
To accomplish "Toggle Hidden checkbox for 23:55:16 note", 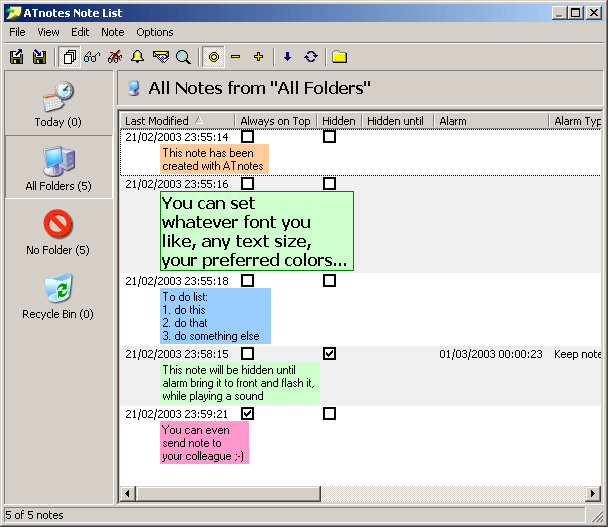I will (329, 183).
